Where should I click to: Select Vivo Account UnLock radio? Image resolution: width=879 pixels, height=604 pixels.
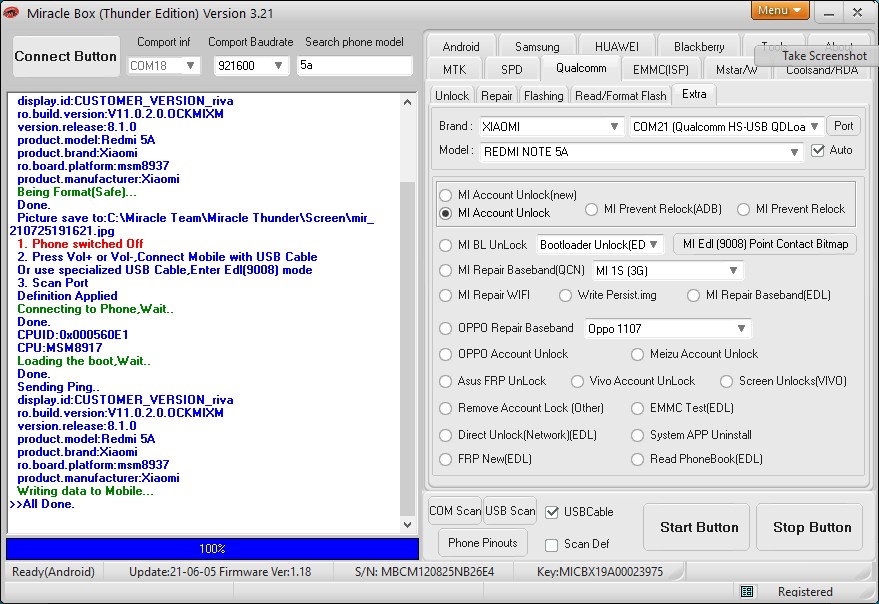[x=577, y=381]
